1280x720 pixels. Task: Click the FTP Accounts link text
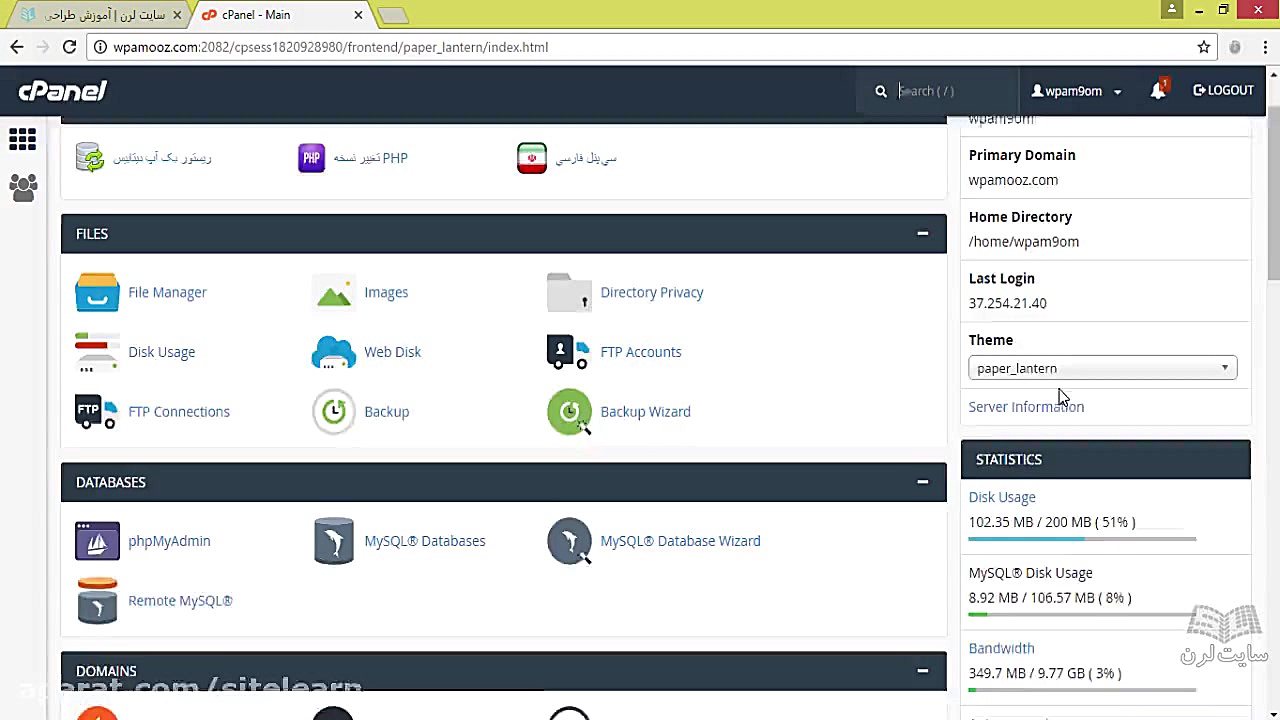640,352
